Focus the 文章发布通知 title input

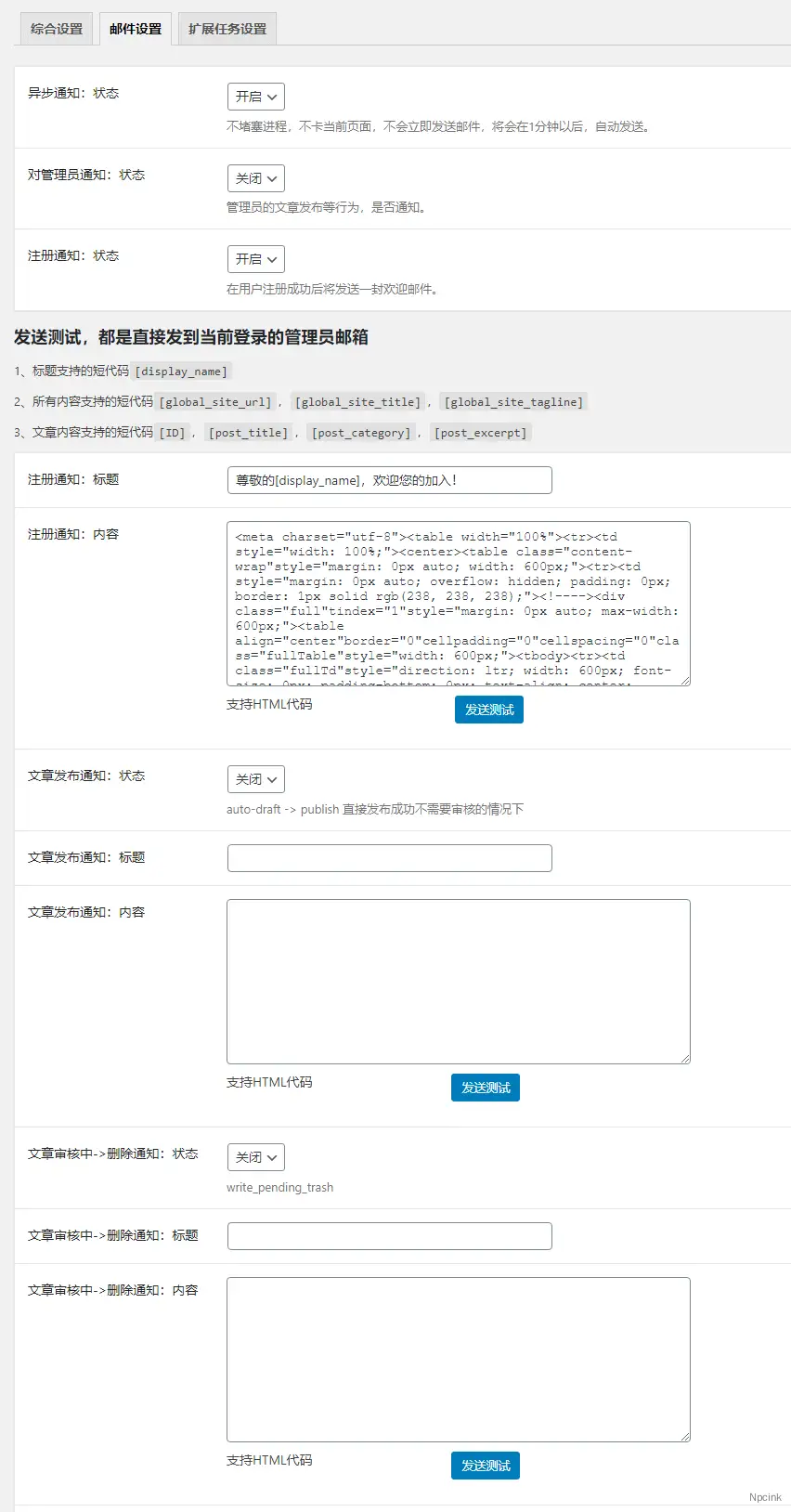pyautogui.click(x=389, y=858)
